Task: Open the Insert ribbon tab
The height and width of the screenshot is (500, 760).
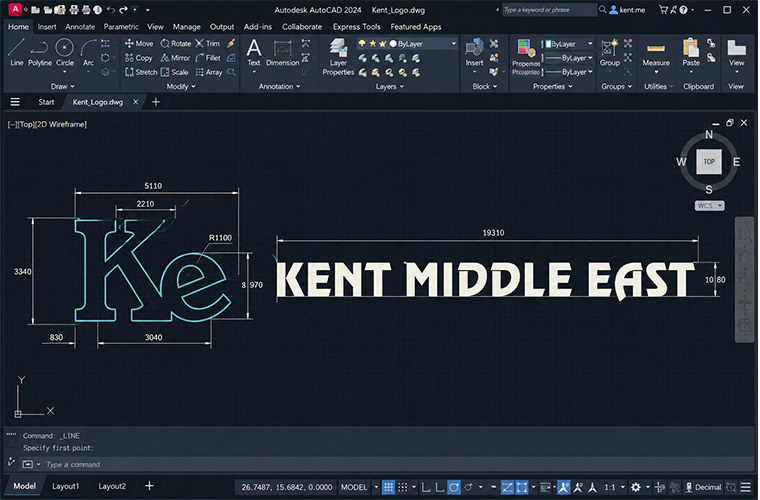Action: (x=47, y=27)
